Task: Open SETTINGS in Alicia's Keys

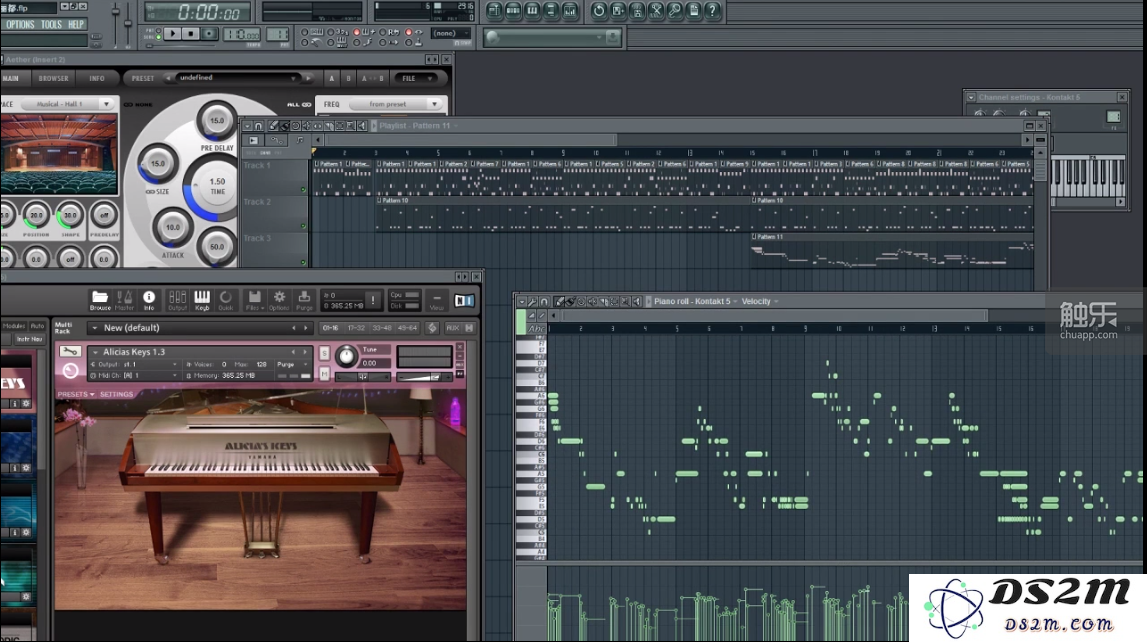Action: 116,394
